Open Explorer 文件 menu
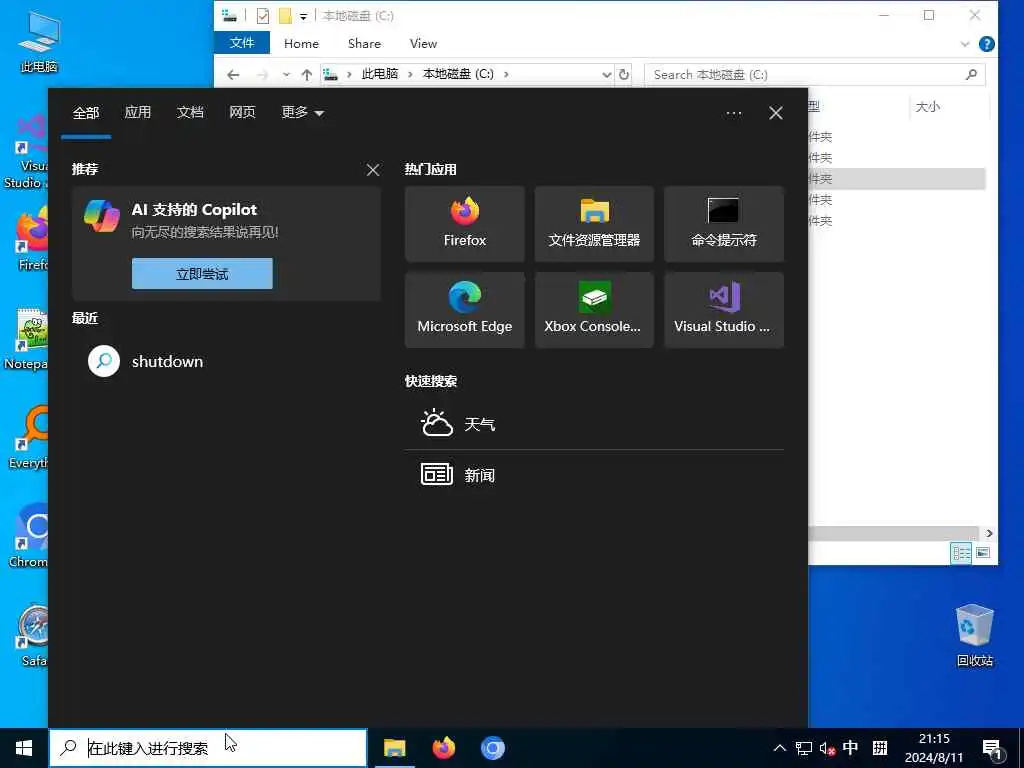 tap(242, 43)
